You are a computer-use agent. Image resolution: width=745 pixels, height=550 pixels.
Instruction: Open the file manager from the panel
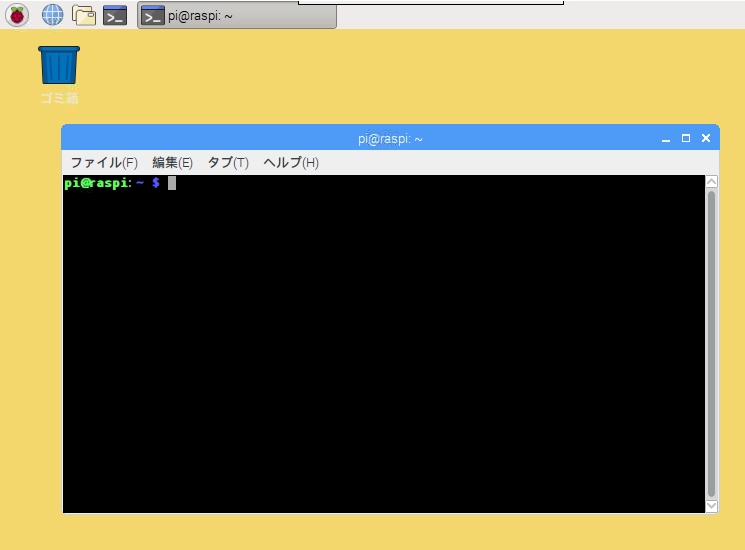(84, 15)
